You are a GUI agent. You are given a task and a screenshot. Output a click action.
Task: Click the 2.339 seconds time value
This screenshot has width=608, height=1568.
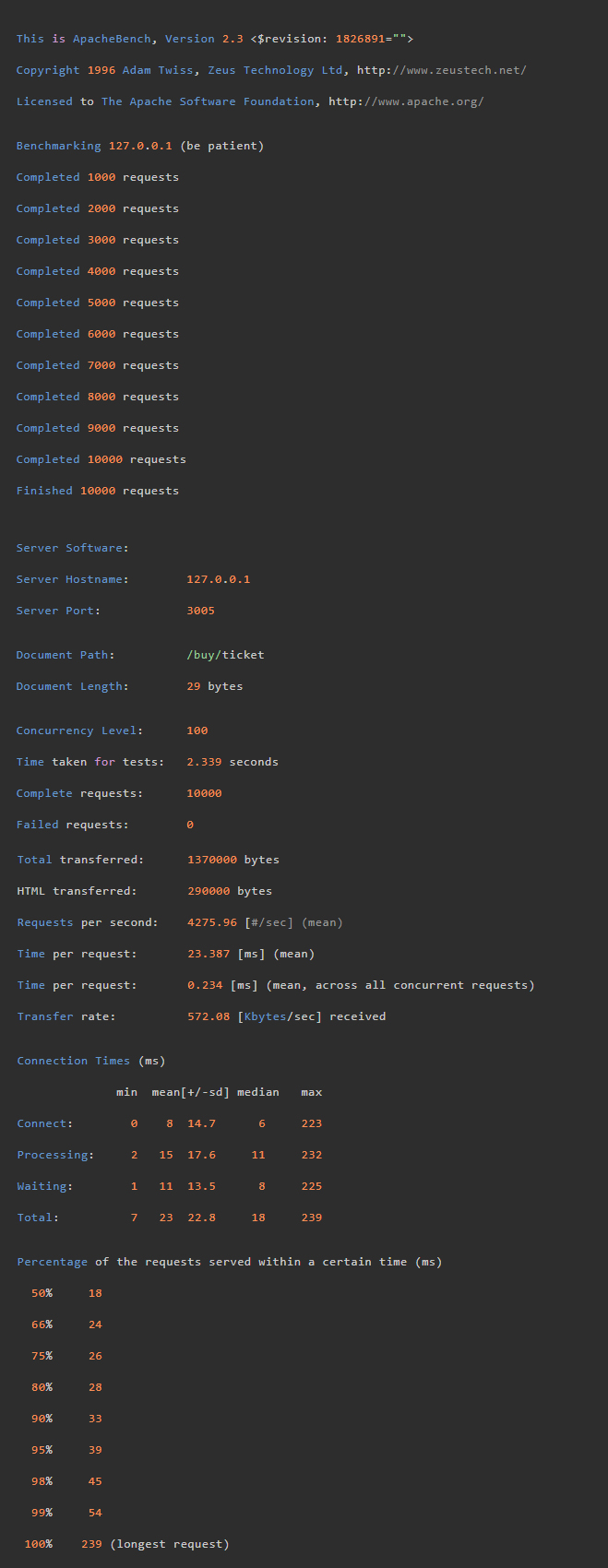[232, 762]
